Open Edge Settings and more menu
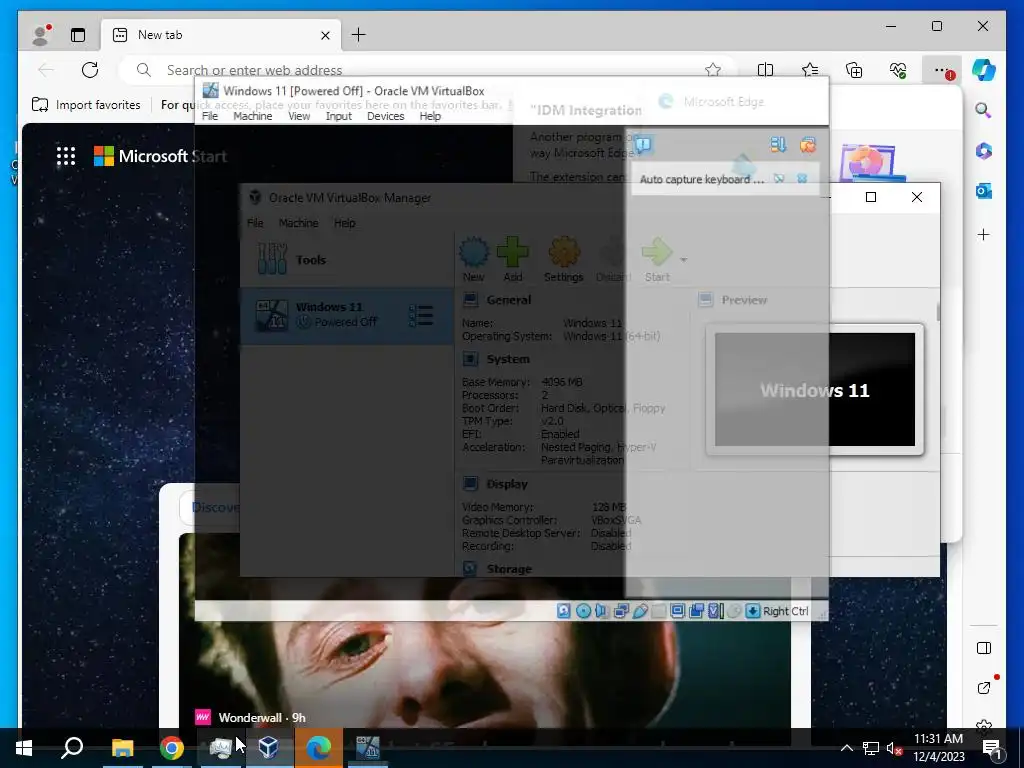The image size is (1024, 768). click(941, 70)
